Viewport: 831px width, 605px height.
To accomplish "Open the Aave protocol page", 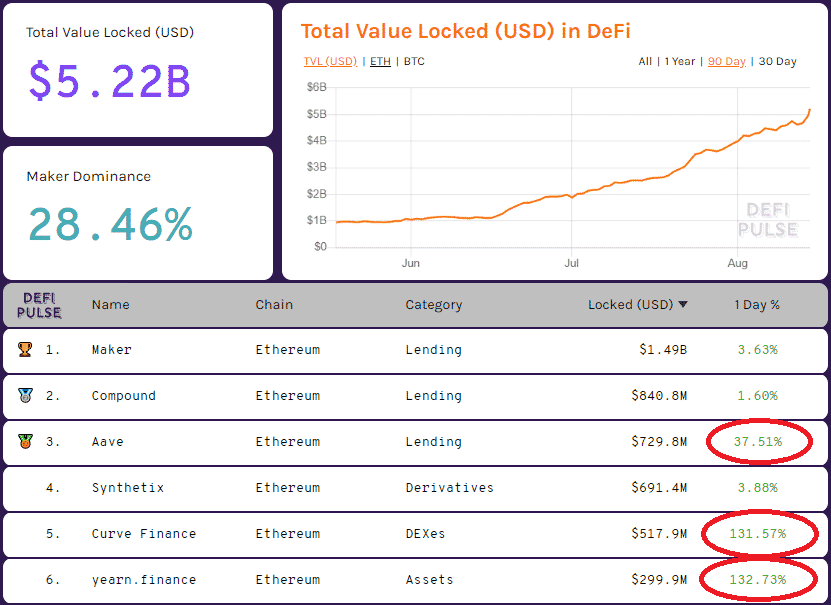I will (107, 441).
